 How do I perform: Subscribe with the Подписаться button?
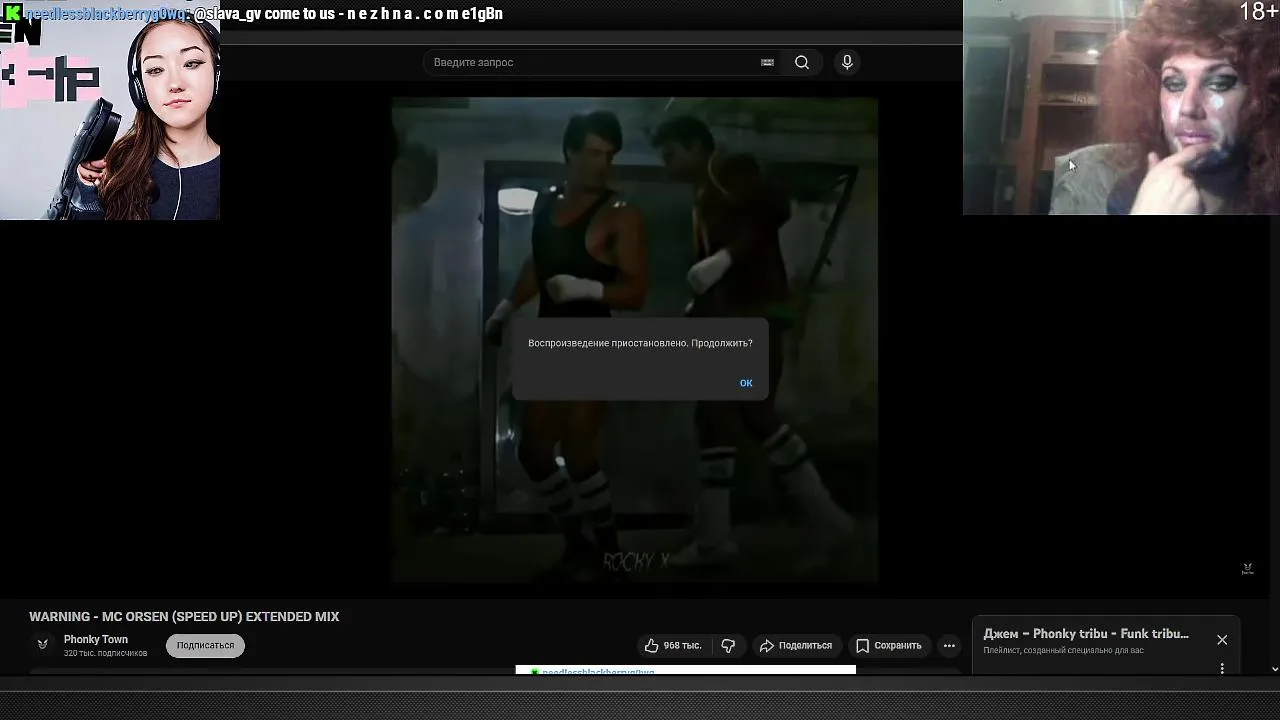[x=205, y=646]
